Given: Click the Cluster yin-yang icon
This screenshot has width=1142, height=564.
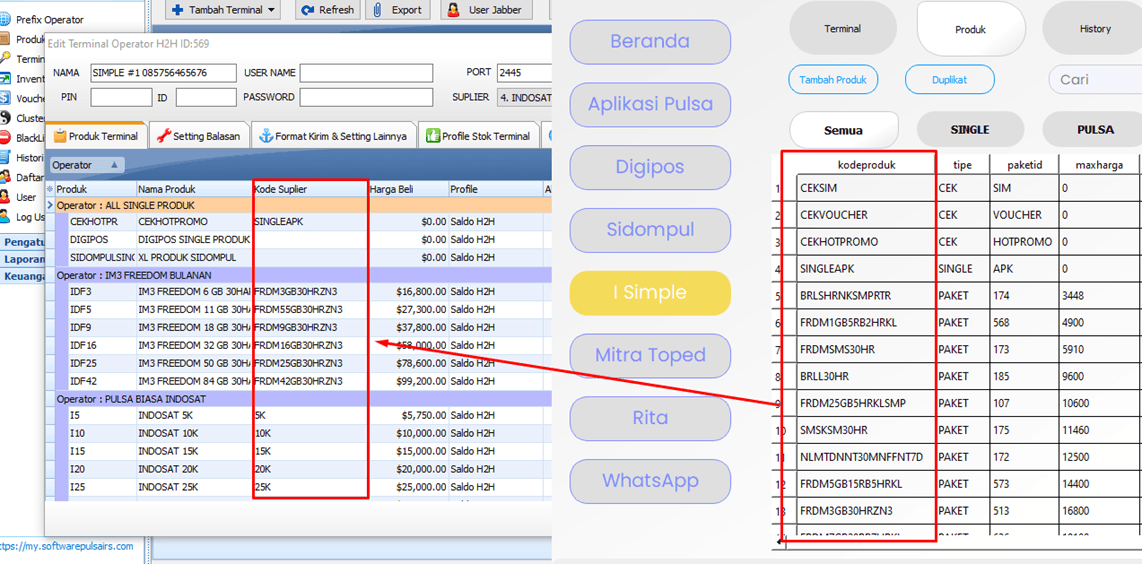Looking at the screenshot, I should click(x=5, y=118).
